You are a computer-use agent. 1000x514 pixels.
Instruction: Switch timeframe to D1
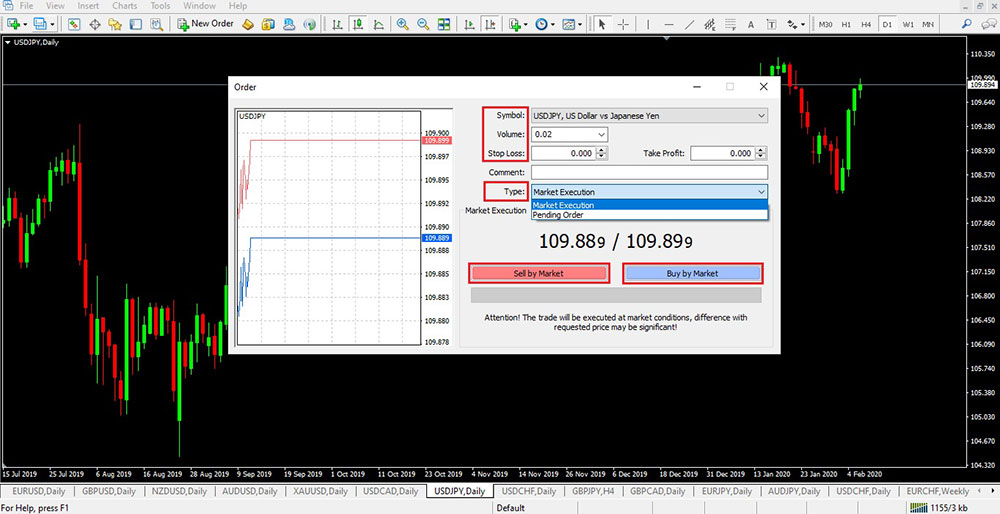point(887,24)
